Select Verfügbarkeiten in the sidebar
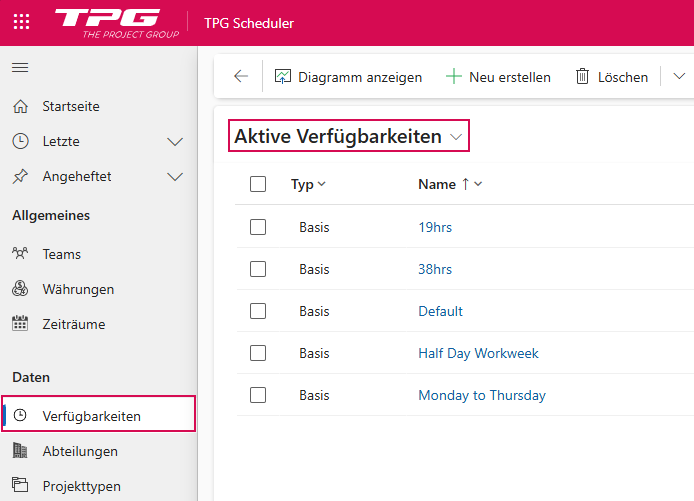Screen dimensions: 694x501 tap(98, 416)
